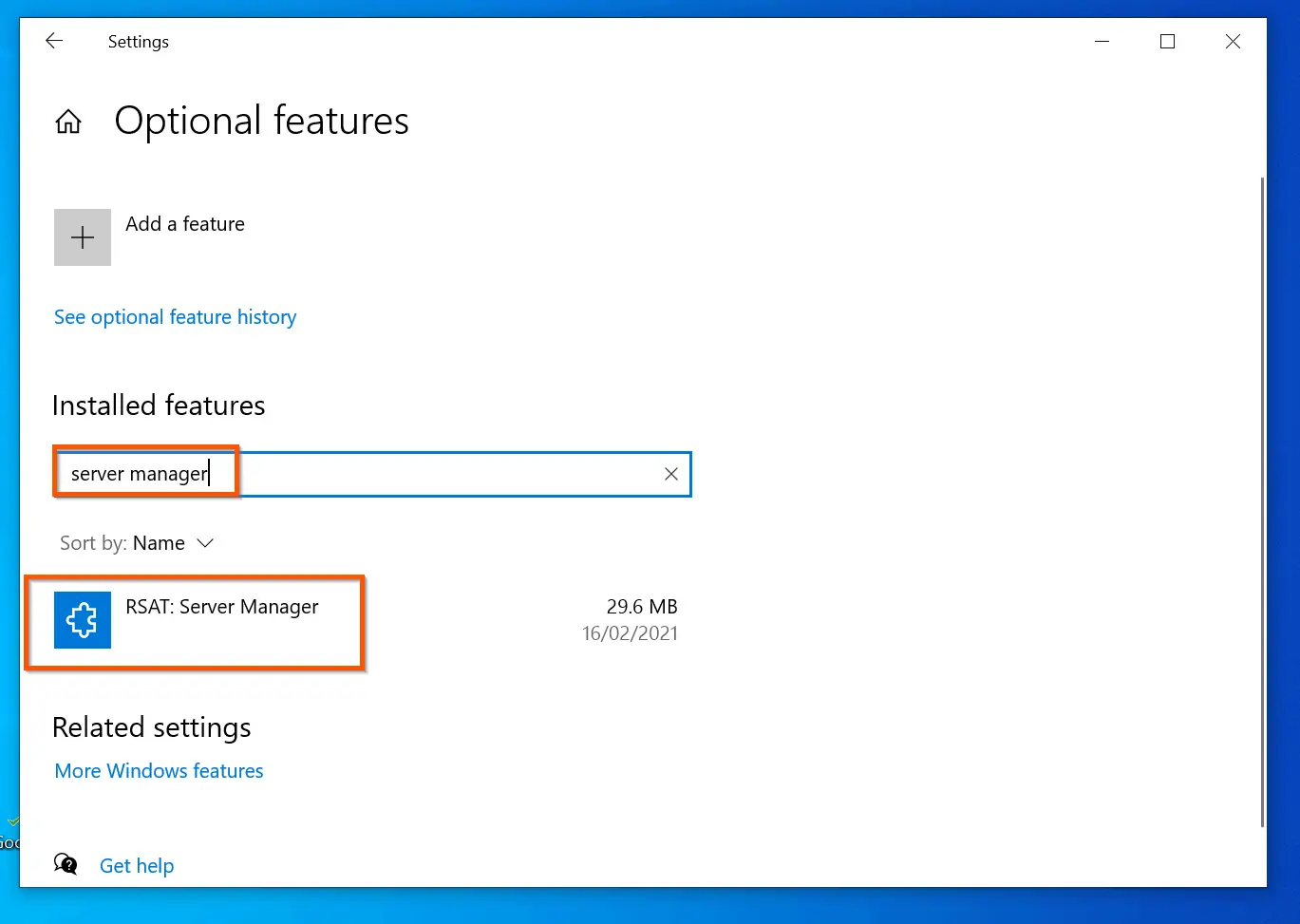Select RSAT: Server Manager feature entry
Image resolution: width=1300 pixels, height=924 pixels.
(367, 620)
